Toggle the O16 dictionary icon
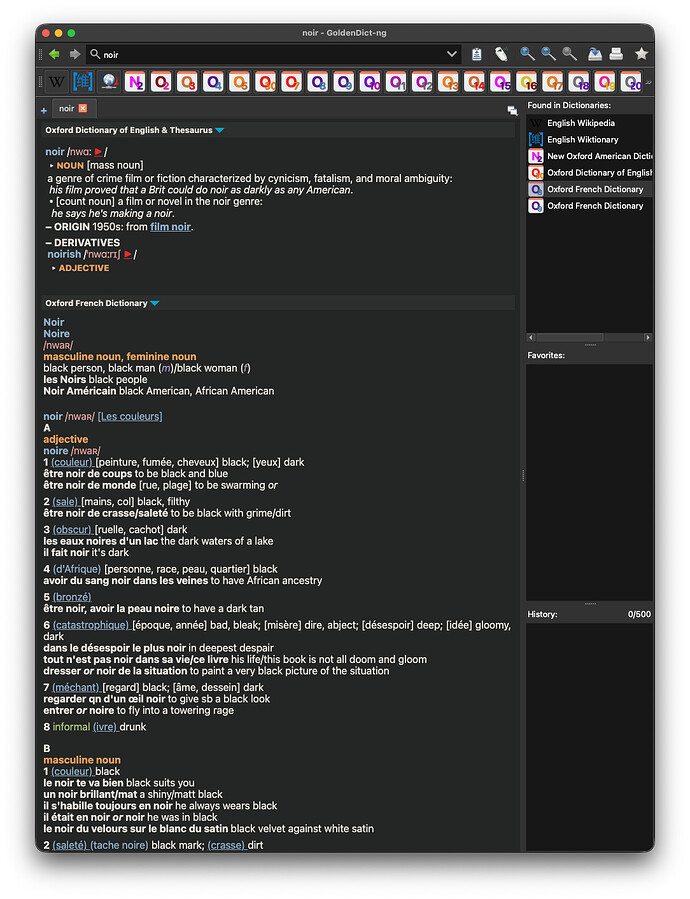 (527, 82)
